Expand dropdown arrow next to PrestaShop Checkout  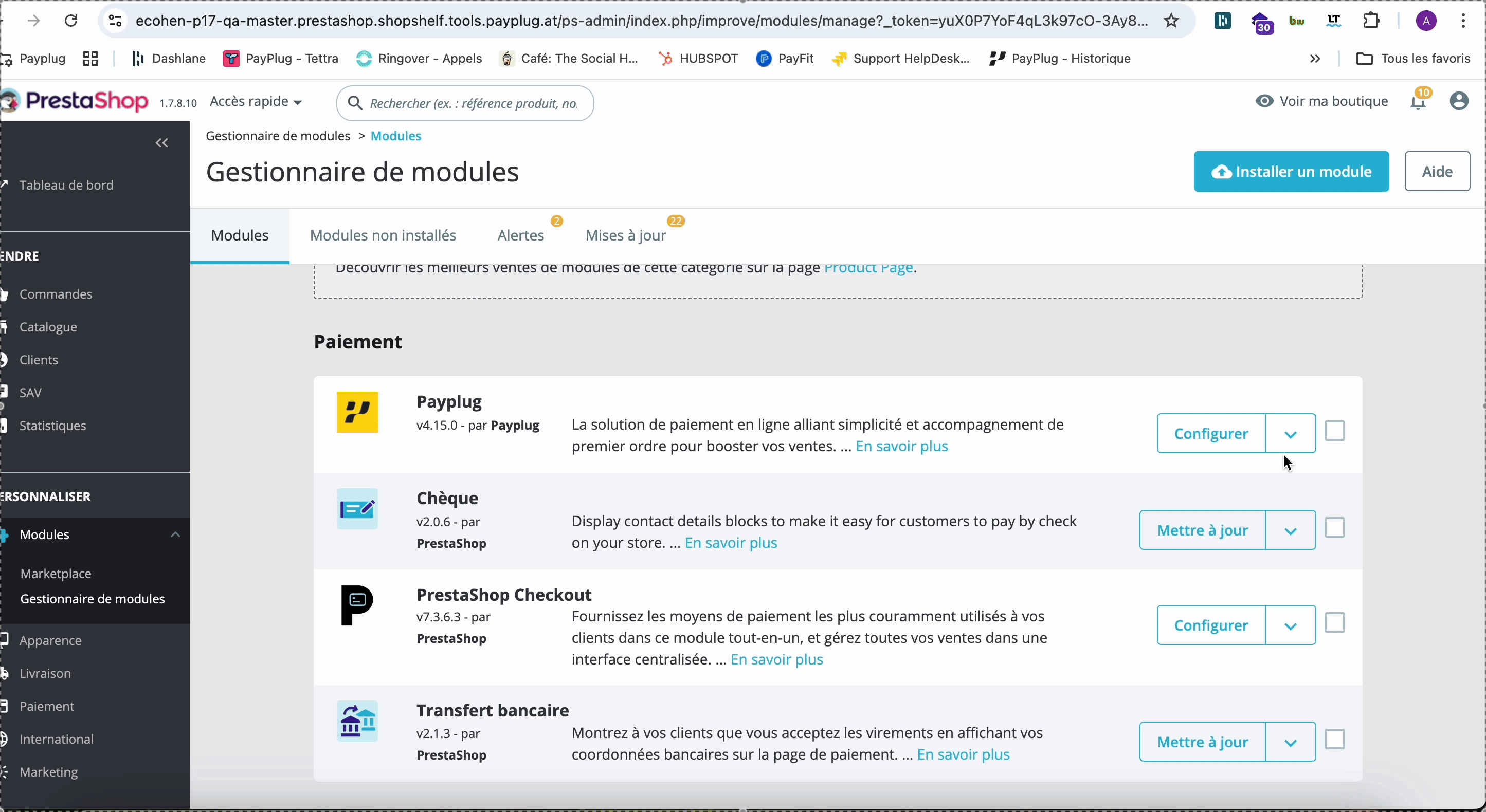click(x=1290, y=625)
